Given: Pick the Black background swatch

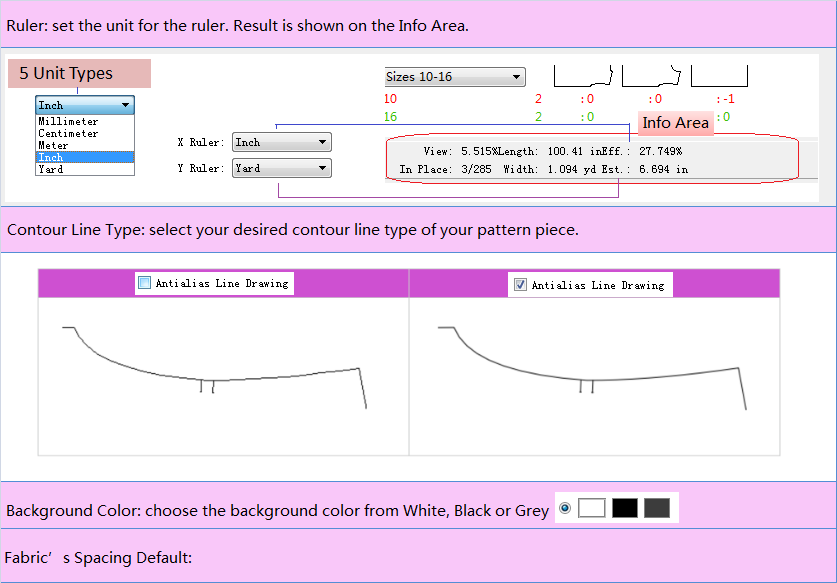Looking at the screenshot, I should point(625,508).
